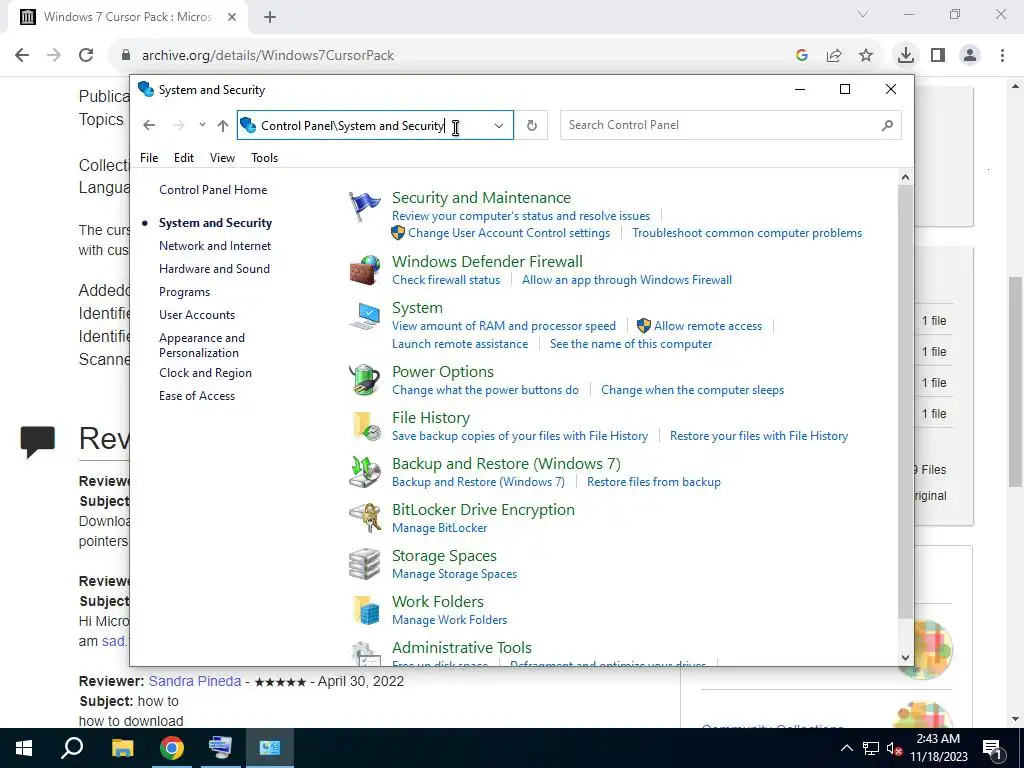This screenshot has width=1024, height=768.
Task: Expand the address bar history dropdown
Action: 499,125
